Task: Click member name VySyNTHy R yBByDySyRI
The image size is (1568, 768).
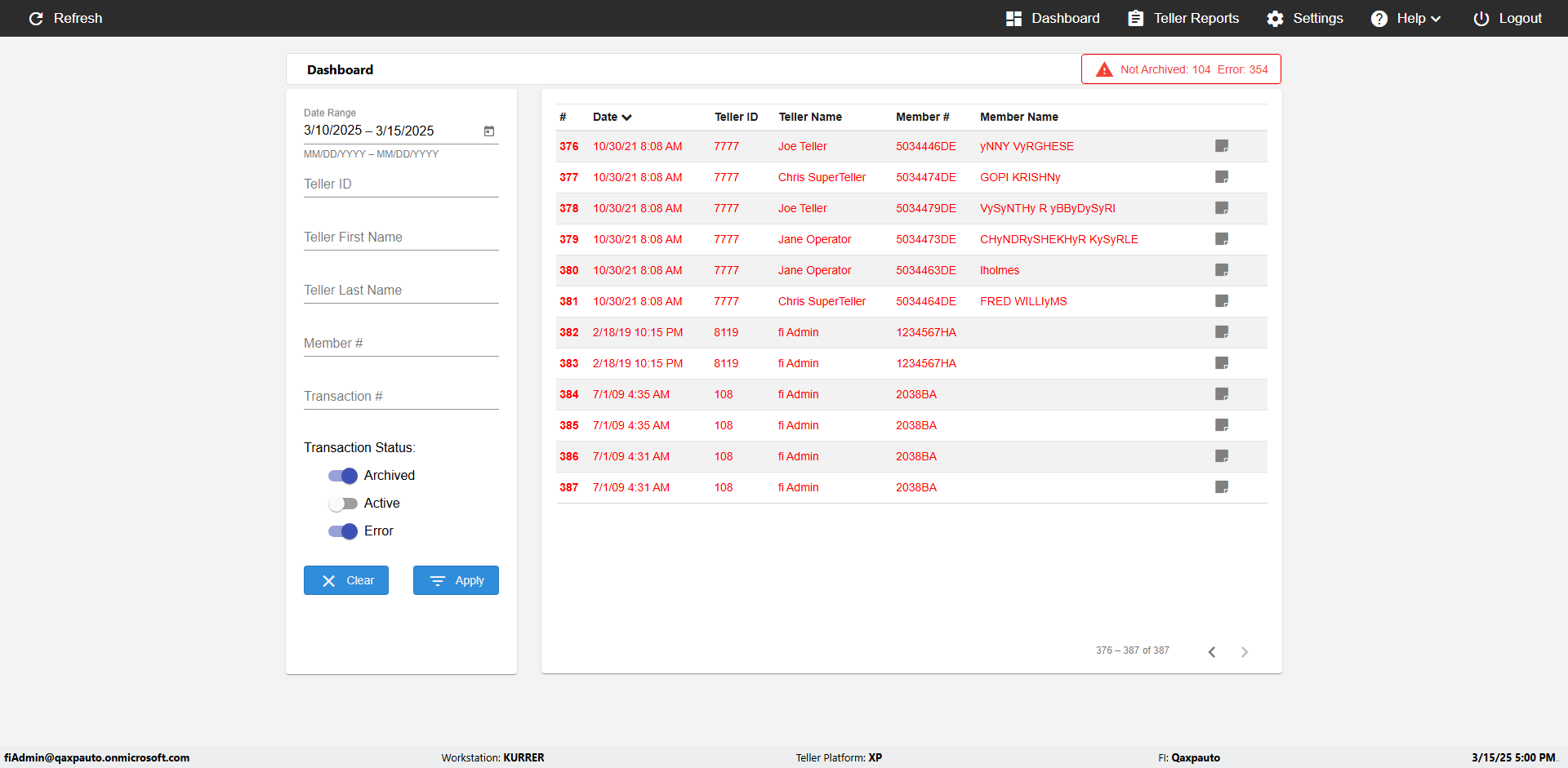Action: 1048,209
